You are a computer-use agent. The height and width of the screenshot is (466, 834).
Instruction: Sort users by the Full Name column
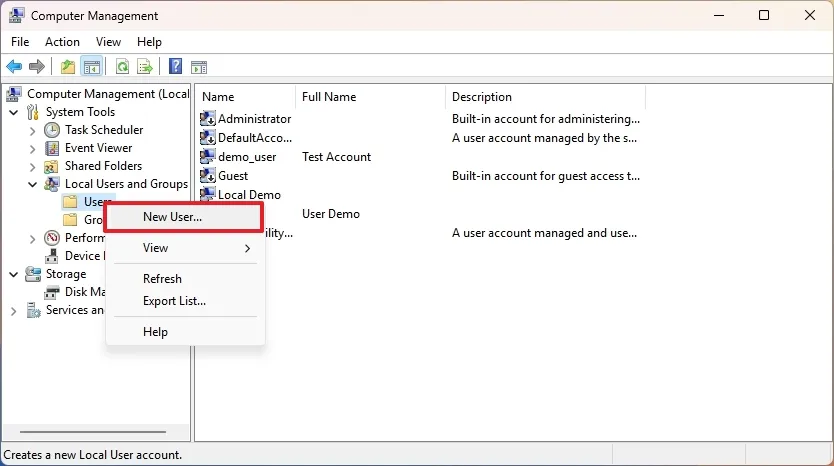point(329,97)
